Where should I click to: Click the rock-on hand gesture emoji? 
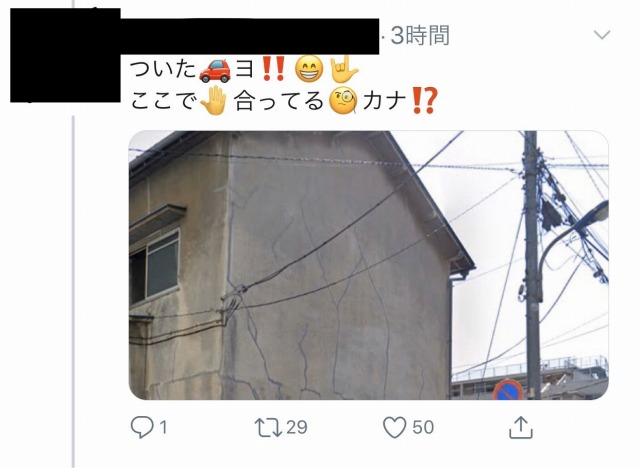[344, 69]
